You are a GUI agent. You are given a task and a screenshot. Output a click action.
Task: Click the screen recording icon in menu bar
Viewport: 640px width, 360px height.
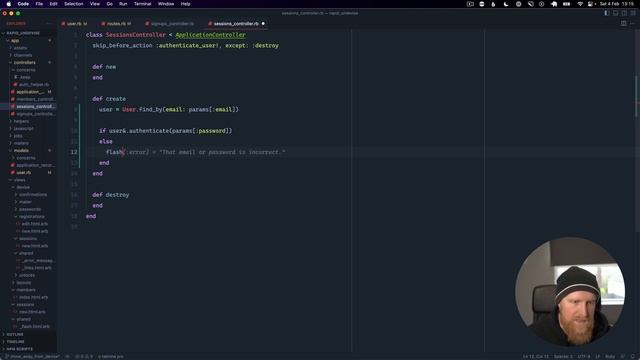pyautogui.click(x=470, y=4)
